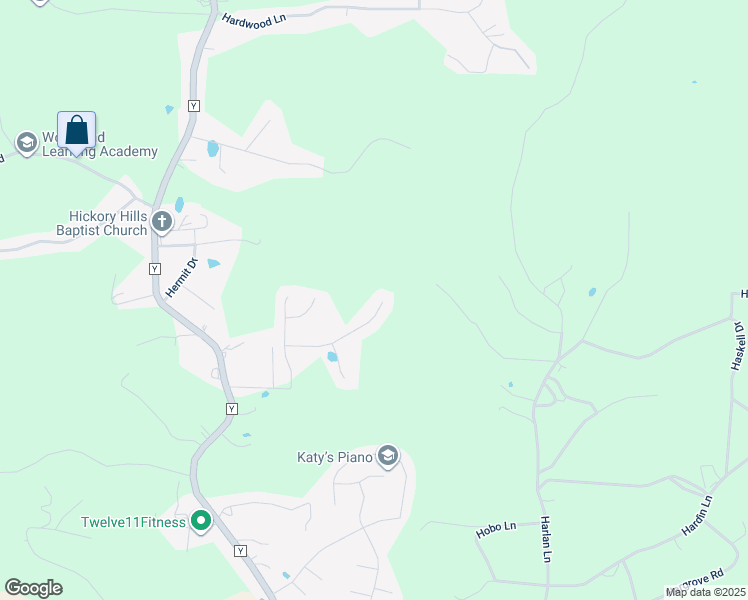Click the Map data ©2025 attribution
The image size is (748, 600).
pos(706,592)
